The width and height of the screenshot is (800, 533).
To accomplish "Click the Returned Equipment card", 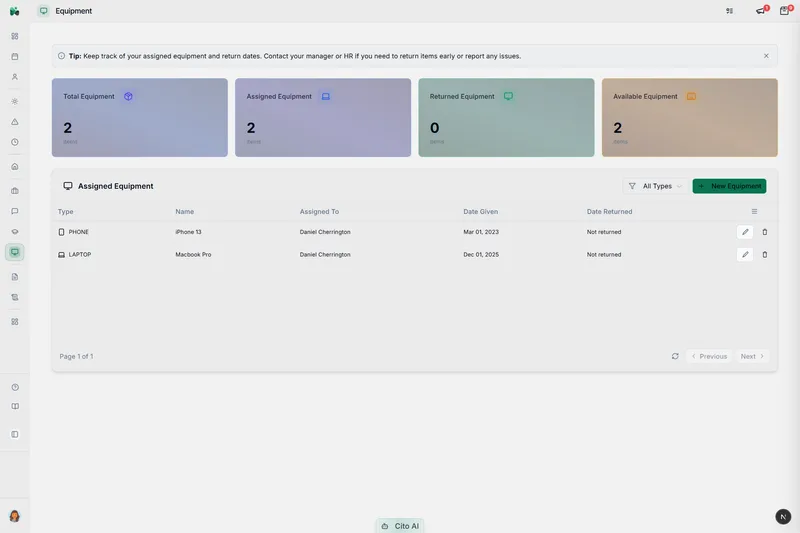I will (x=506, y=117).
